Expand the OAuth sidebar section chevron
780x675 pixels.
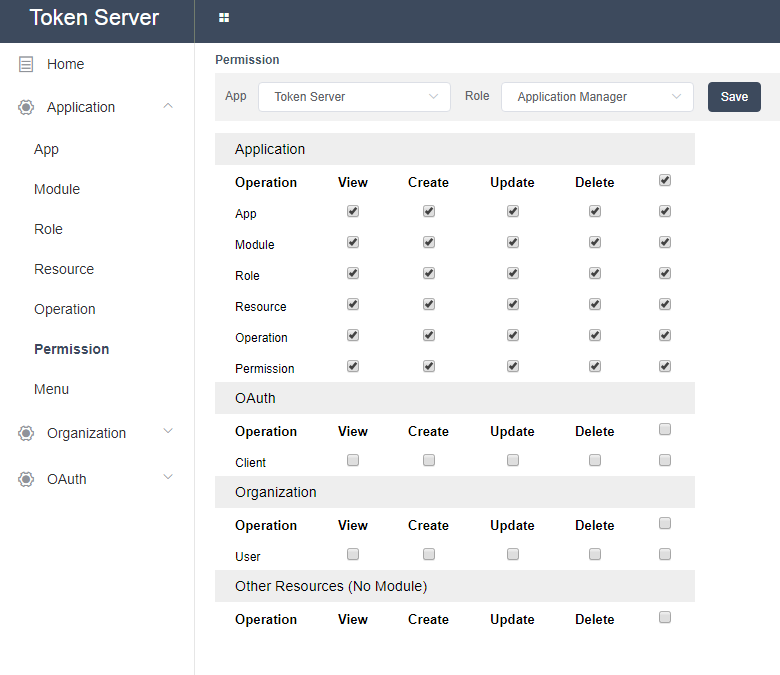pos(168,477)
